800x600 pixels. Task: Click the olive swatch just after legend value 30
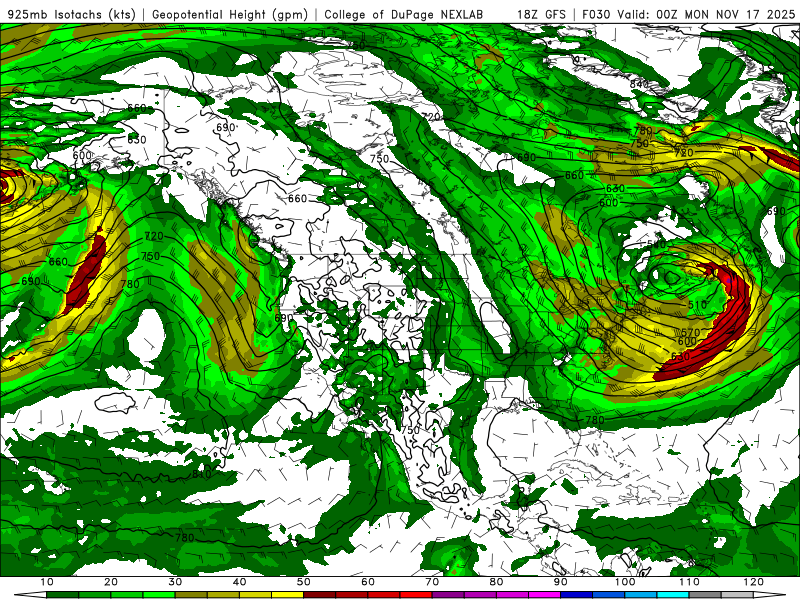click(191, 595)
